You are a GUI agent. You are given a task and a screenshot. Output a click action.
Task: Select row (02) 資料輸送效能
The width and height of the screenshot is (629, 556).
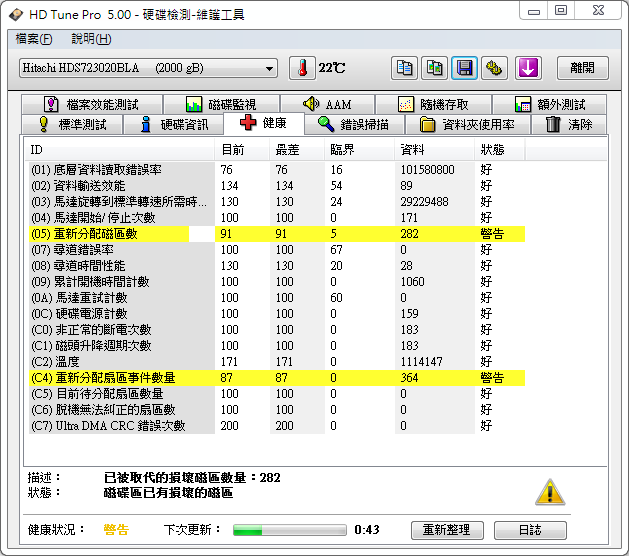pos(277,186)
